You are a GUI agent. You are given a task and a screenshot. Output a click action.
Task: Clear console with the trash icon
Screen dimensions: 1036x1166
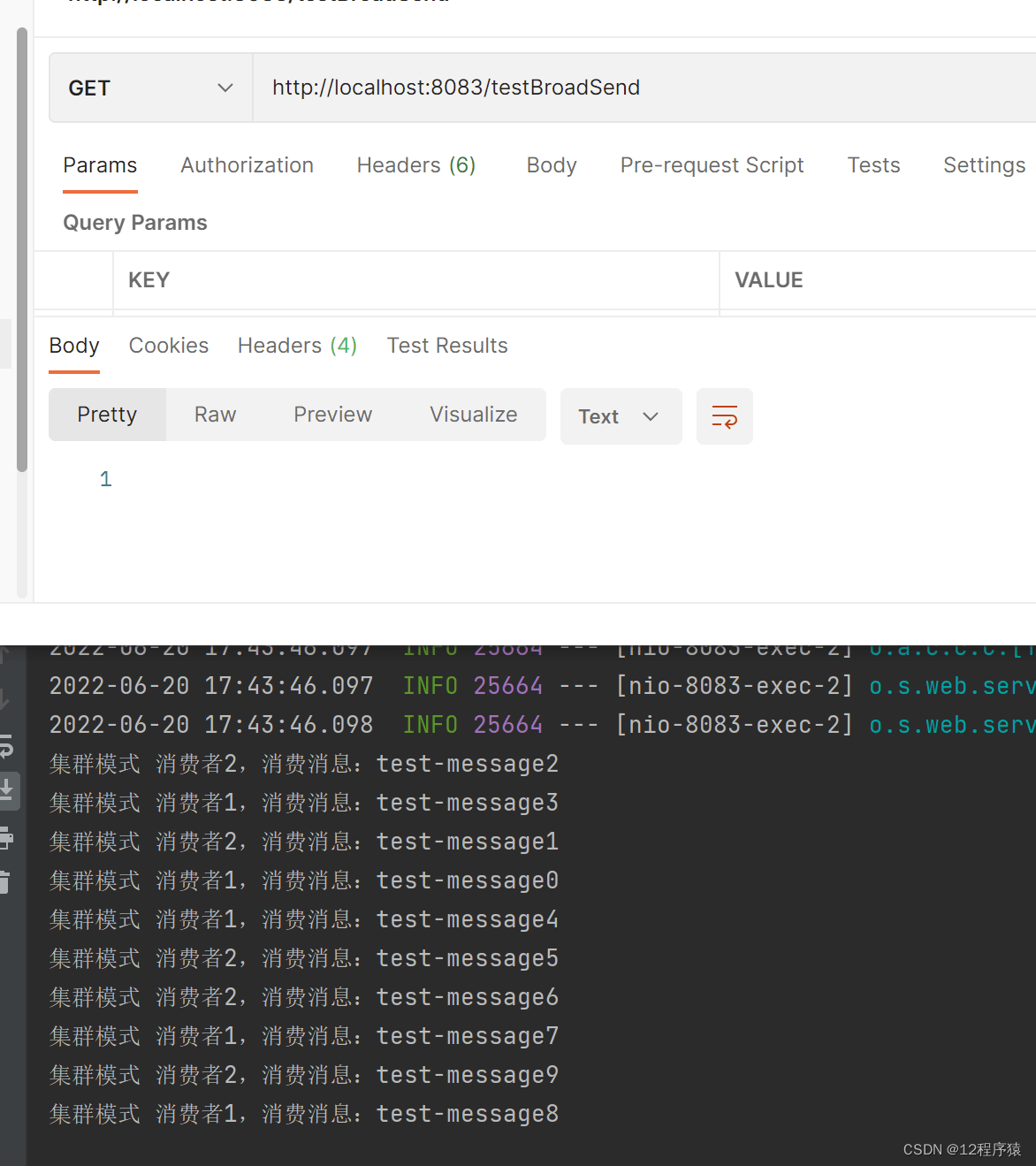(x=4, y=882)
